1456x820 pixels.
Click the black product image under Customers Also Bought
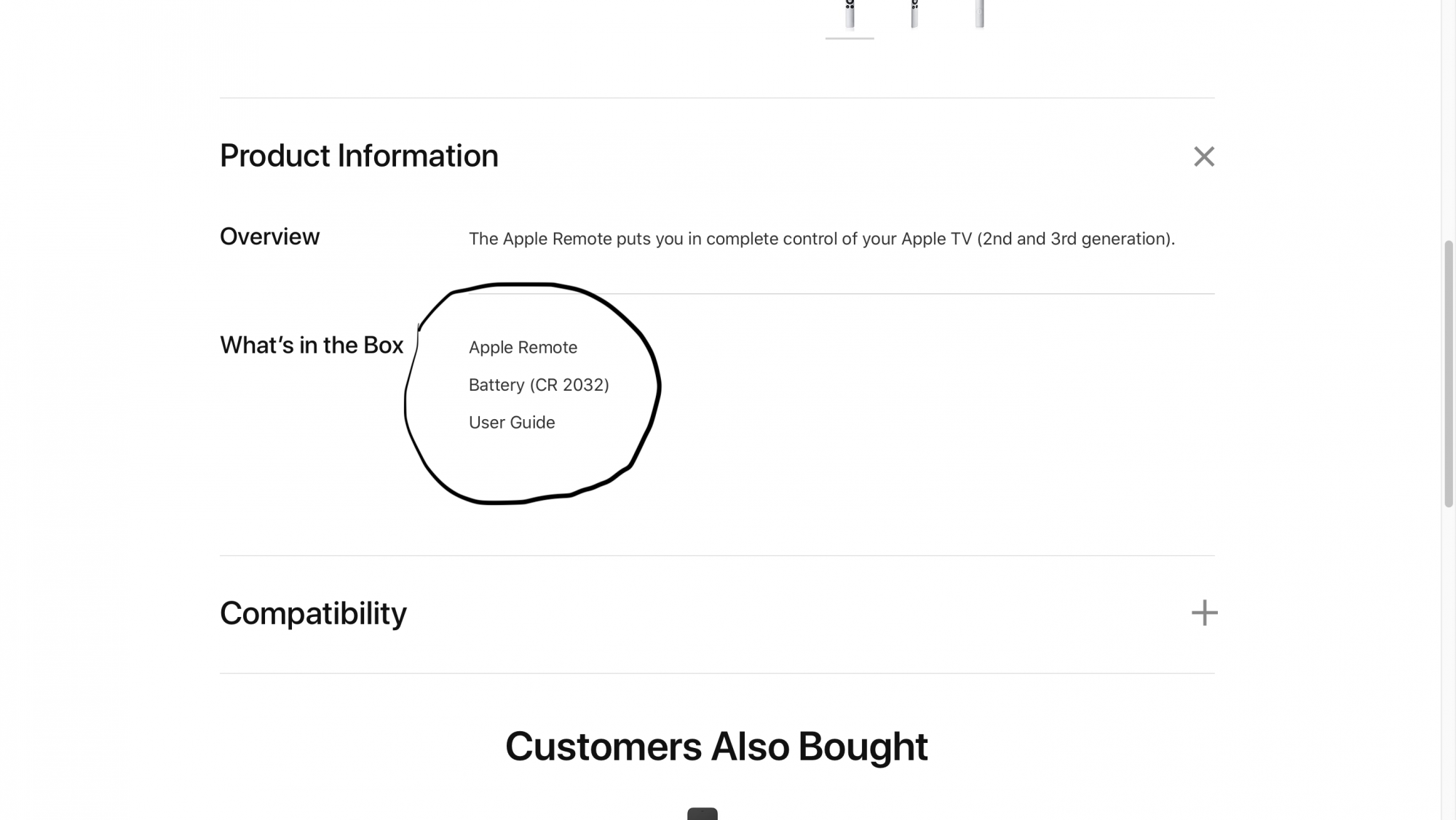pos(703,813)
